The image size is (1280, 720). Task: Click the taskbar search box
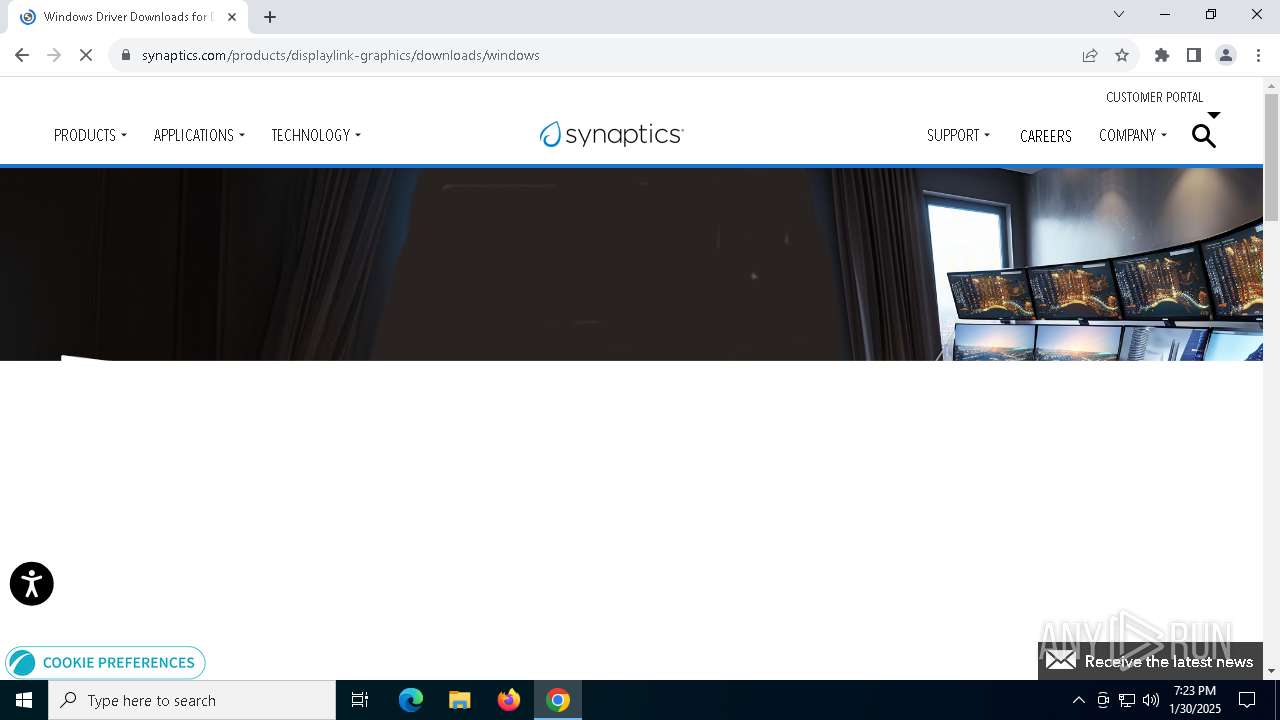click(x=192, y=700)
